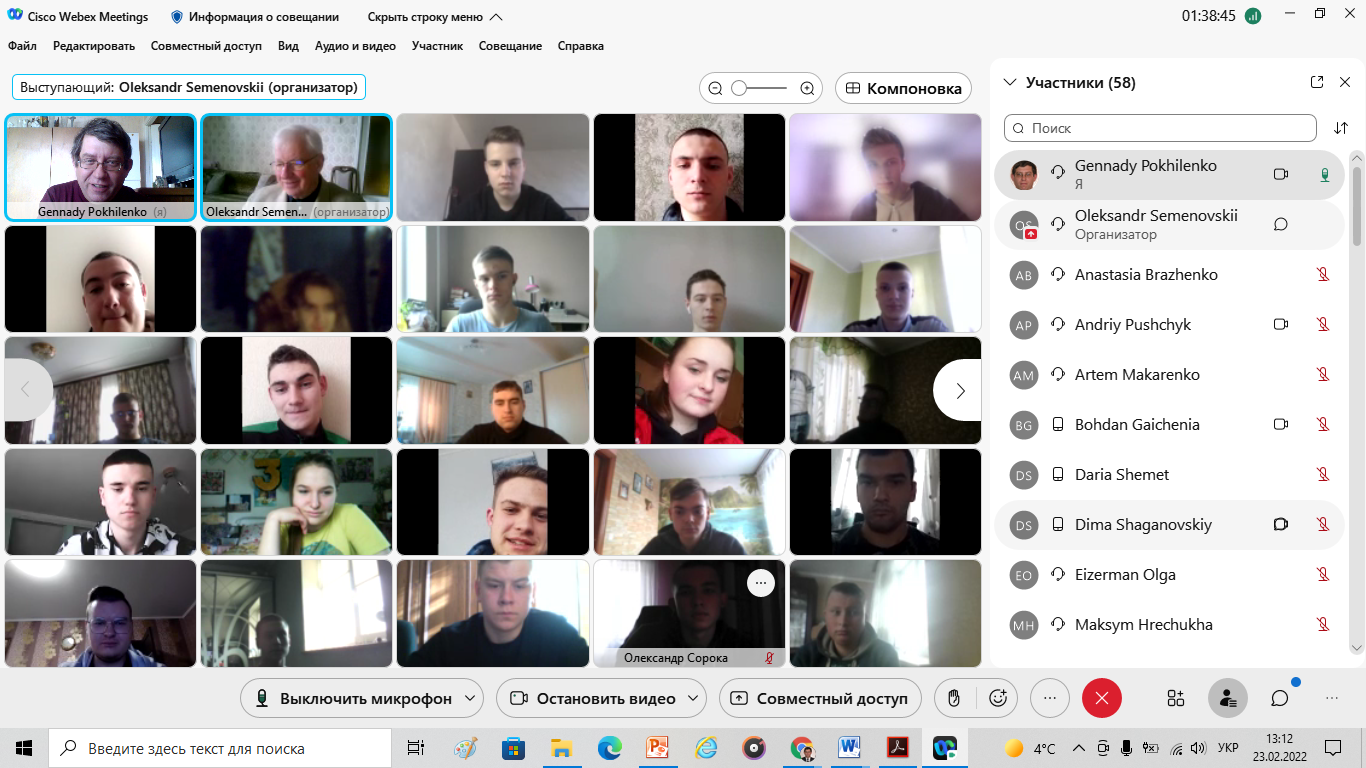Viewport: 1366px width, 768px height.
Task: Open the Участник menu
Action: tap(437, 46)
